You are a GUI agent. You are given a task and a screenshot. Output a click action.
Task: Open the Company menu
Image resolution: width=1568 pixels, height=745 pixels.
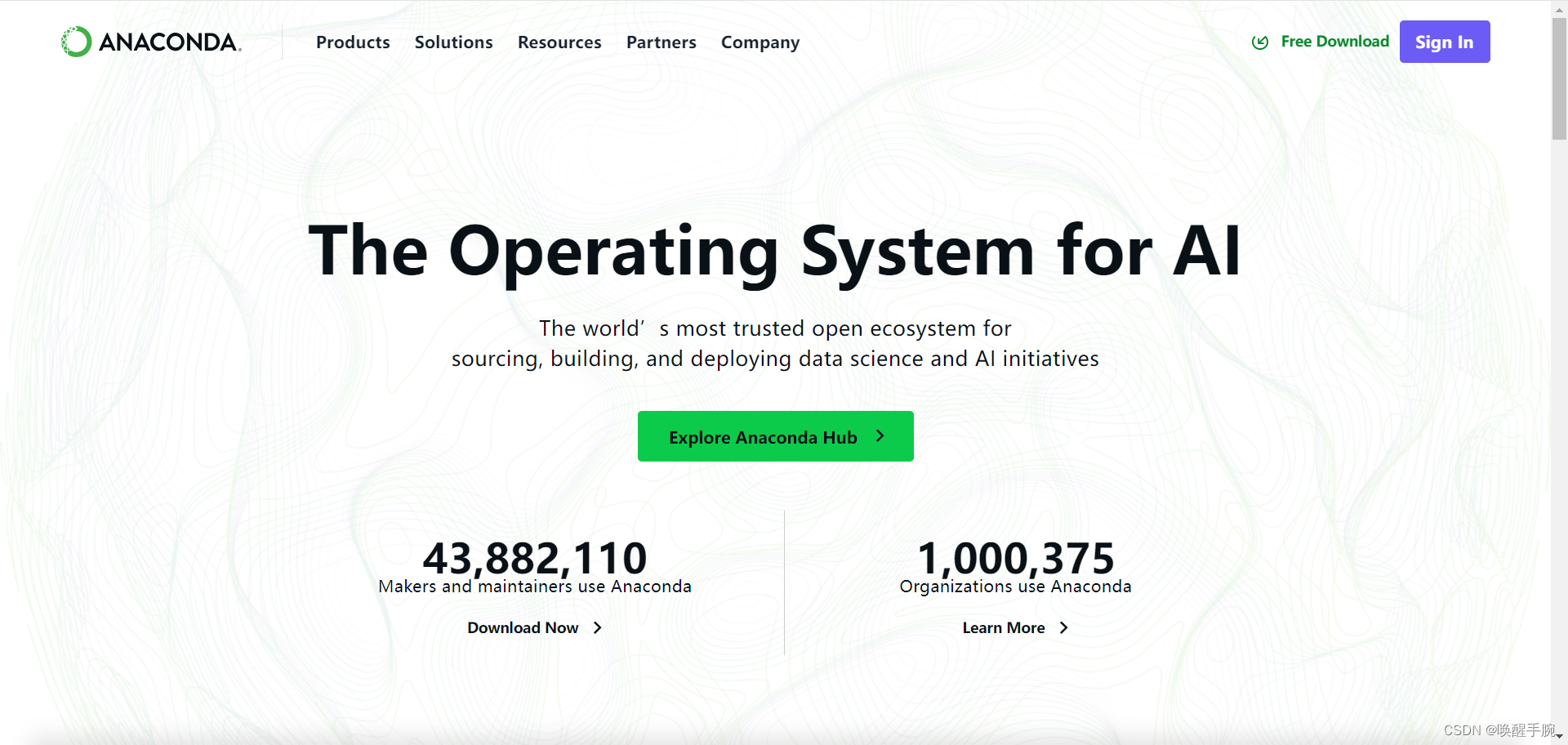pyautogui.click(x=760, y=42)
